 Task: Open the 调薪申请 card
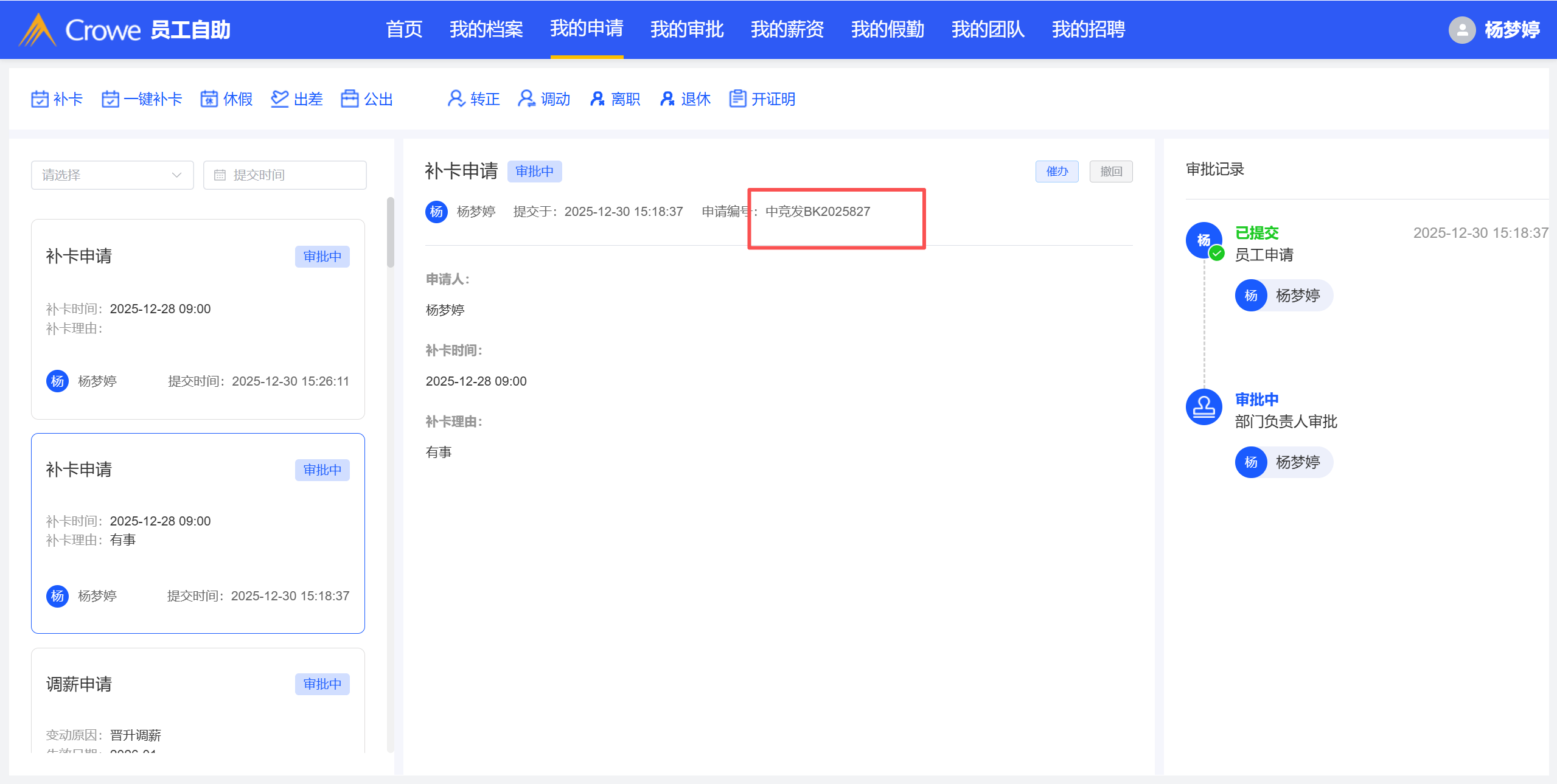tap(198, 699)
